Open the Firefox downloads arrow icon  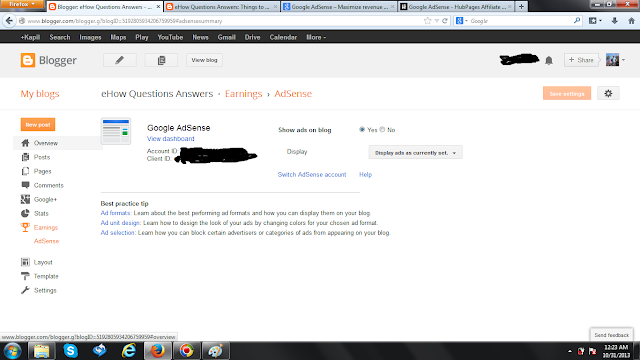click(614, 21)
